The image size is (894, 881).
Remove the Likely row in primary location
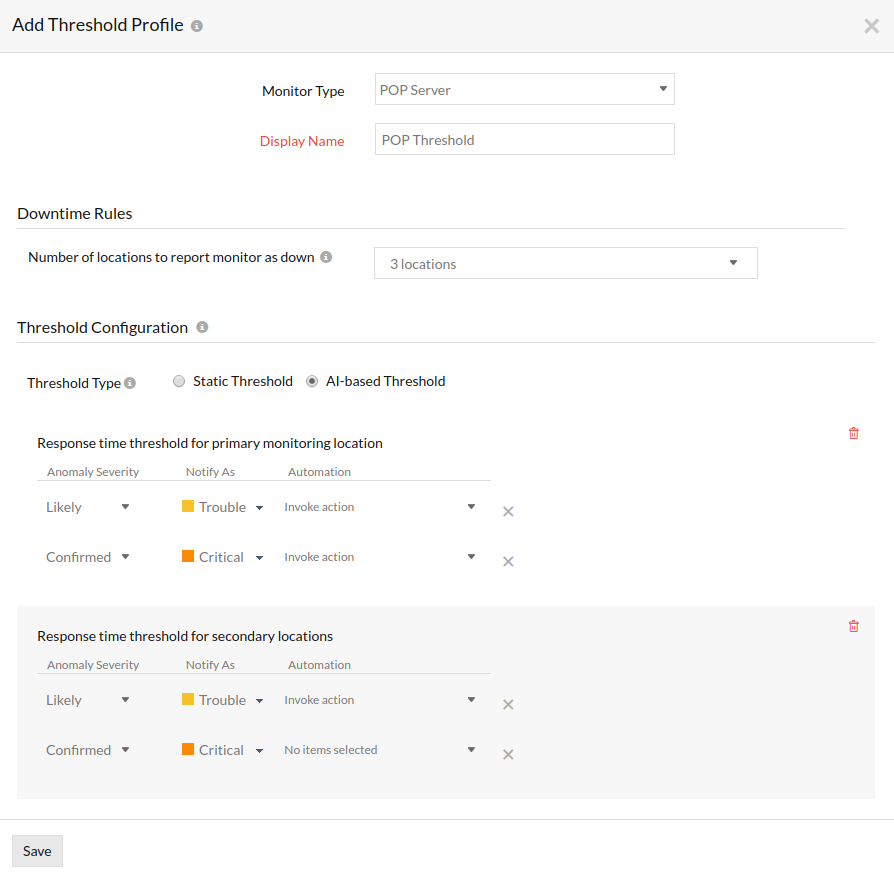pyautogui.click(x=508, y=511)
